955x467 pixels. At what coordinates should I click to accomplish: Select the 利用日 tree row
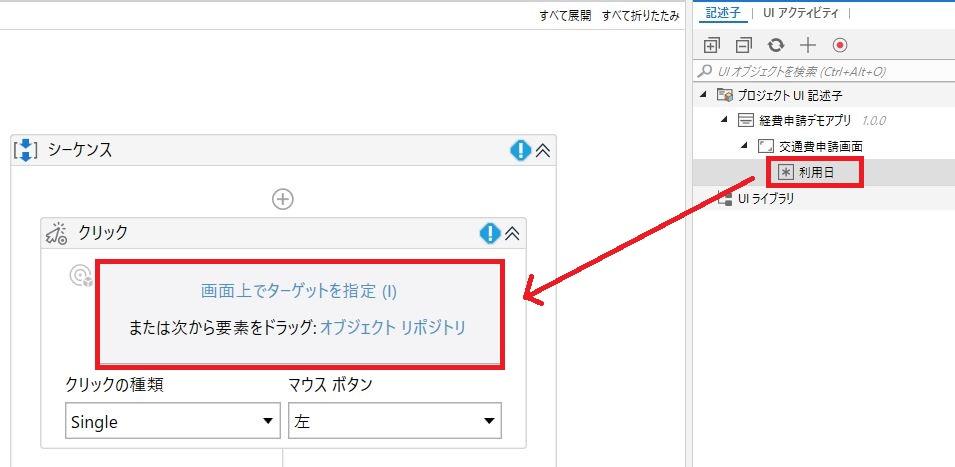825,173
